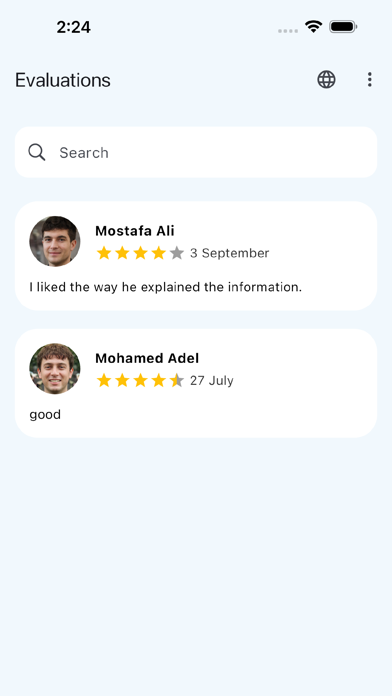Click the Evaluations page title
Image resolution: width=392 pixels, height=696 pixels.
(63, 80)
